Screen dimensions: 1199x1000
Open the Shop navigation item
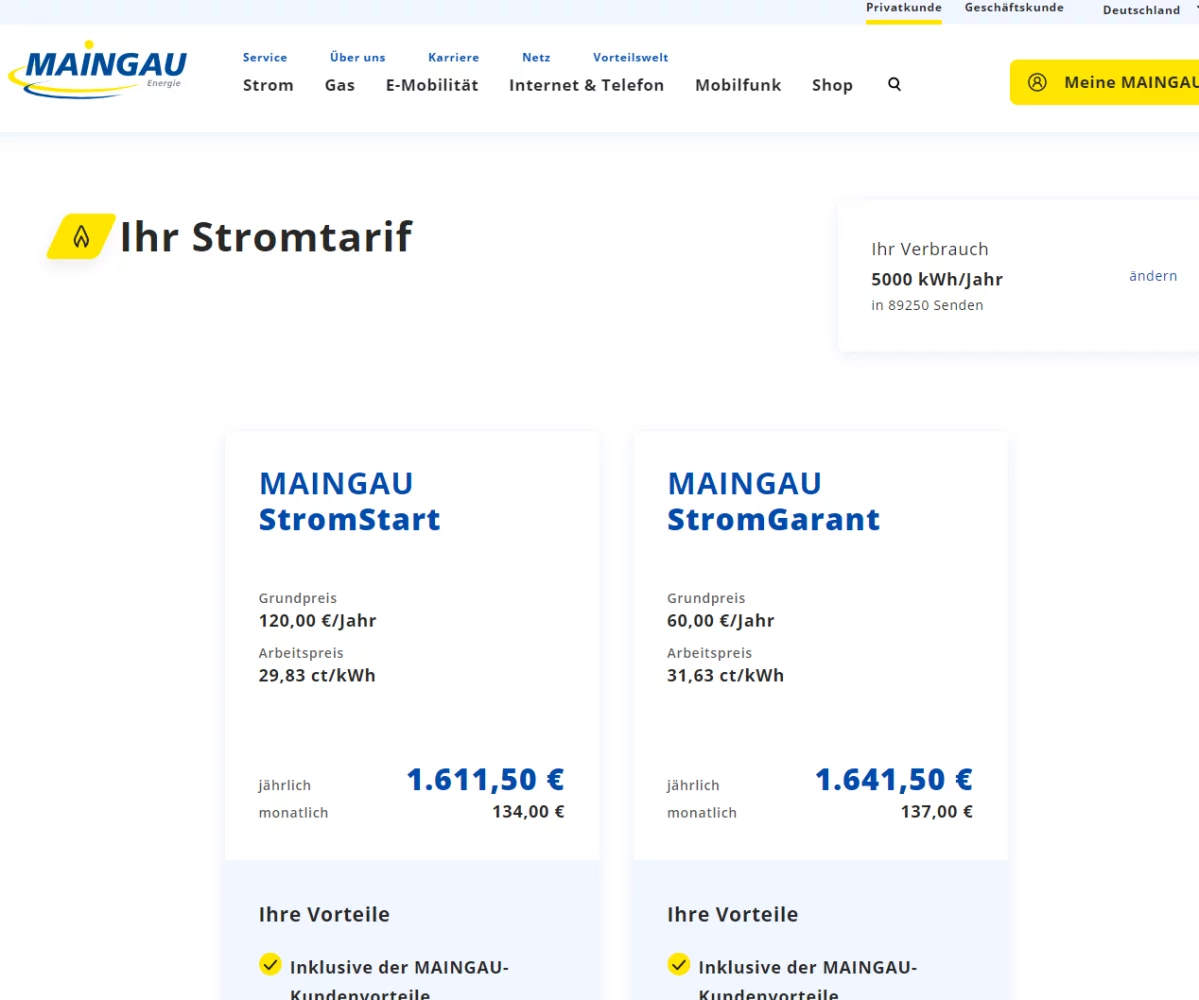[x=832, y=85]
